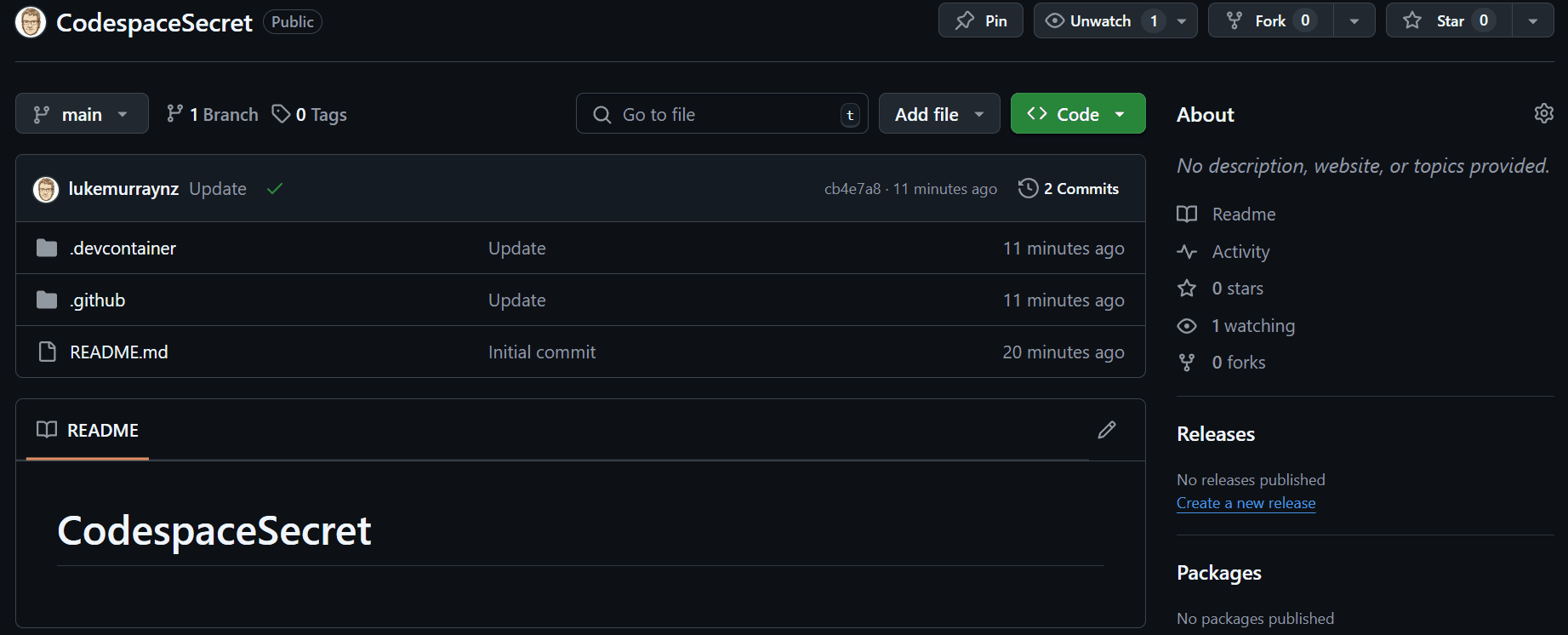1568x635 pixels.
Task: Open the README.md file
Action: pos(119,352)
